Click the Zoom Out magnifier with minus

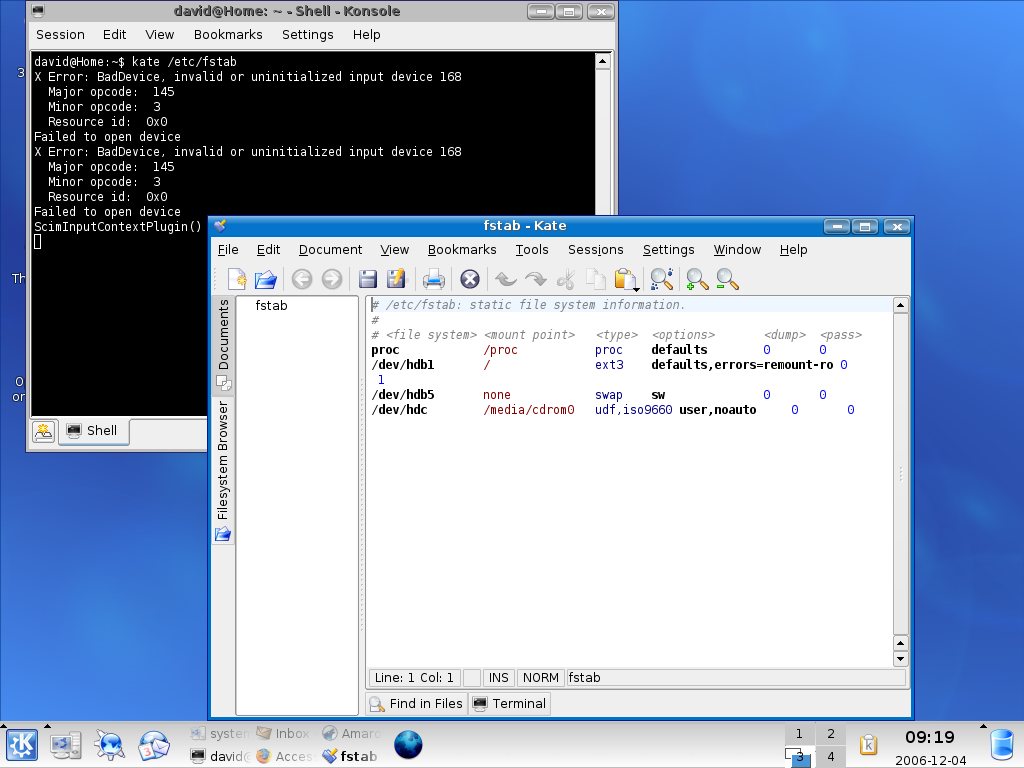(x=727, y=280)
